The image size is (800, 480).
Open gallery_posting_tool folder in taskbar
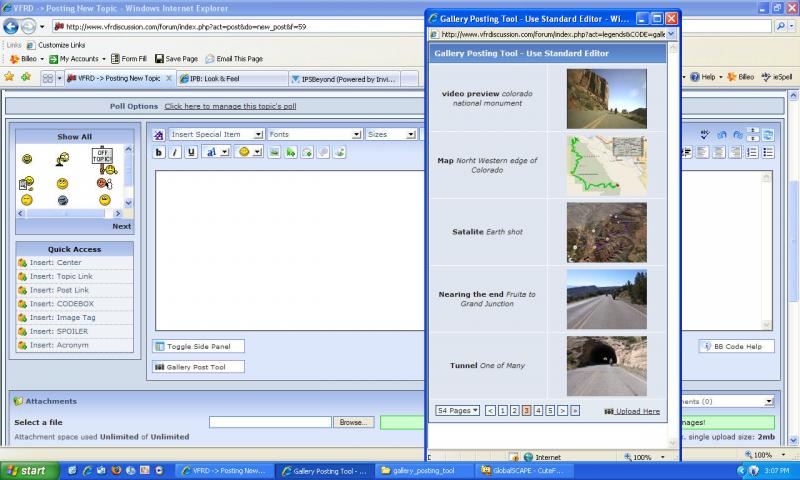(423, 471)
